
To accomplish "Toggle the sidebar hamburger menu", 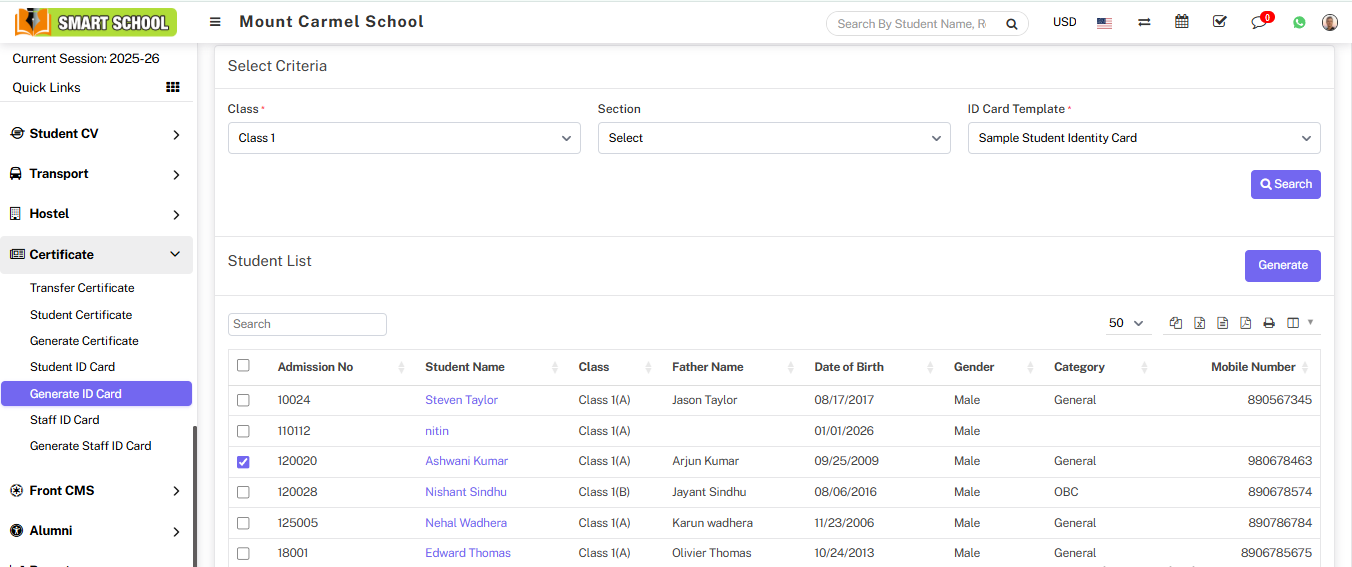I will tap(215, 22).
